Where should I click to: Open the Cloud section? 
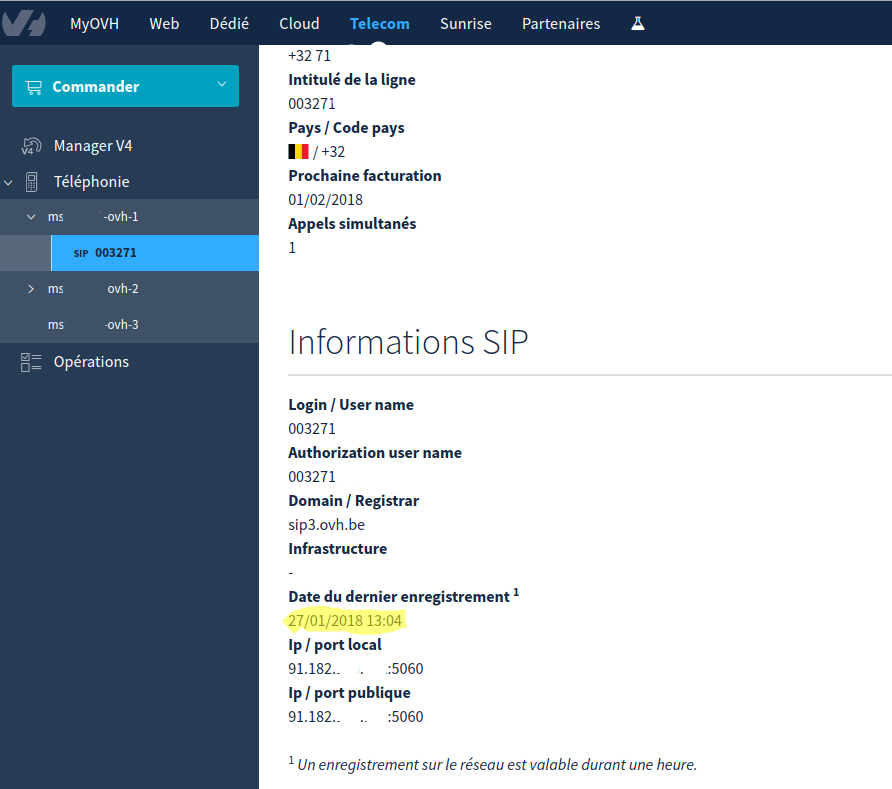click(299, 23)
